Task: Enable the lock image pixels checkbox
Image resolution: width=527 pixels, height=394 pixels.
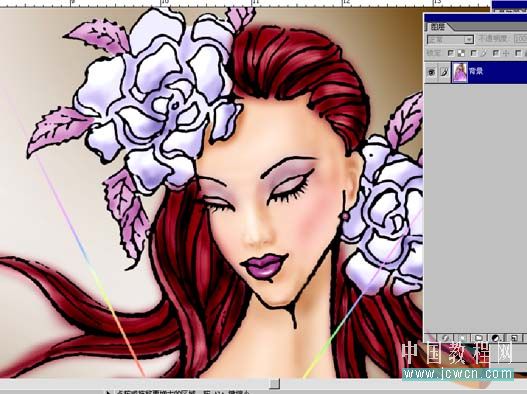Action: (474, 53)
